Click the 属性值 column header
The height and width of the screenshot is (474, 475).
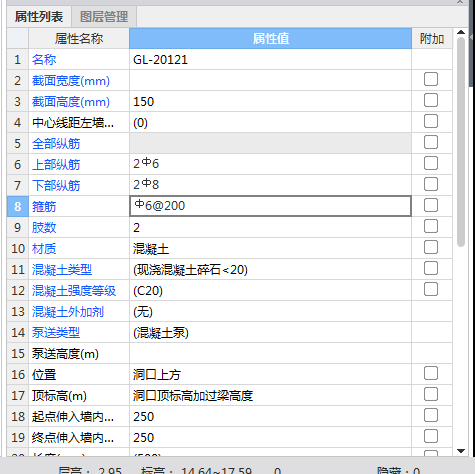270,39
